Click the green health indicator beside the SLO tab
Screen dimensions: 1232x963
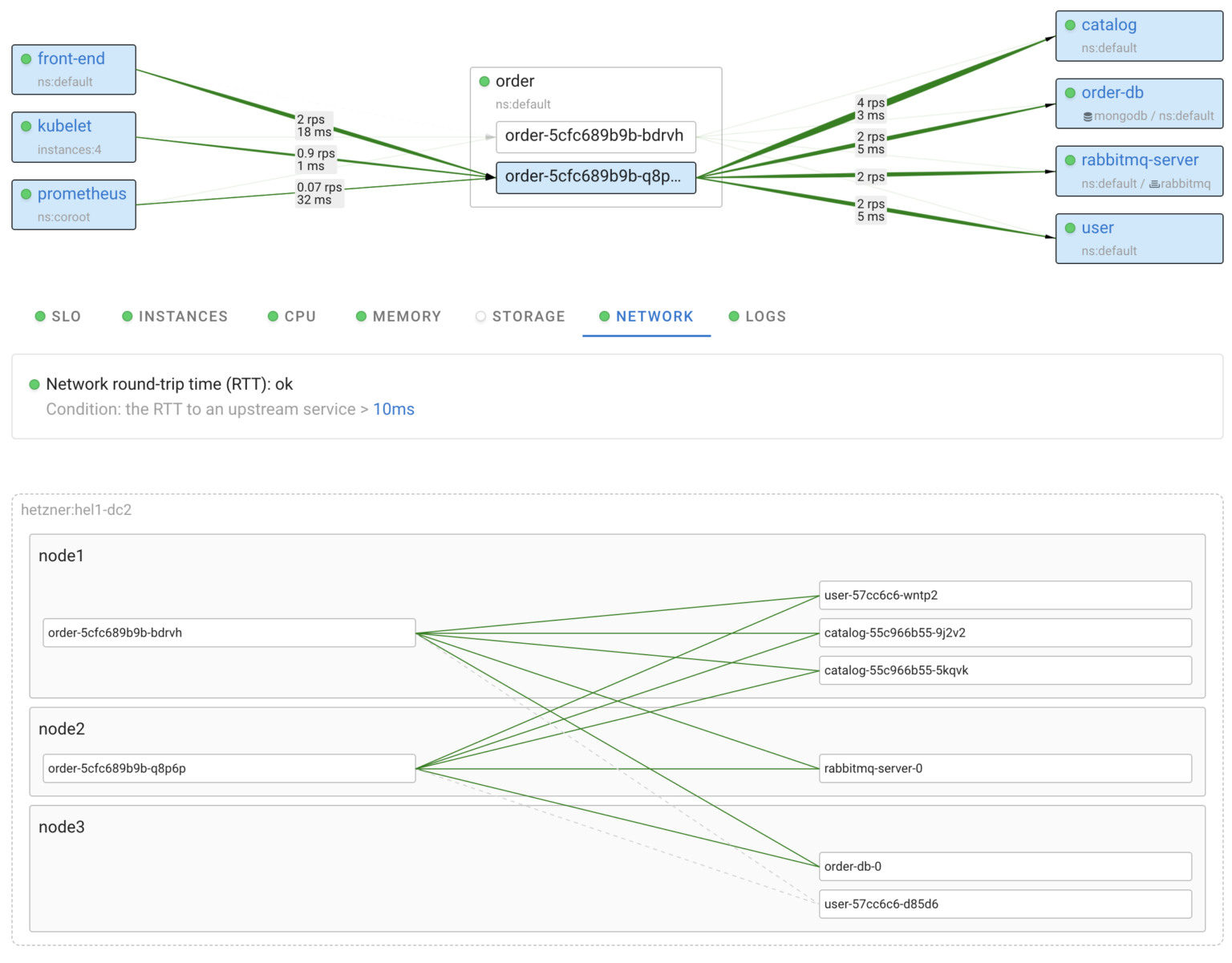(x=39, y=316)
